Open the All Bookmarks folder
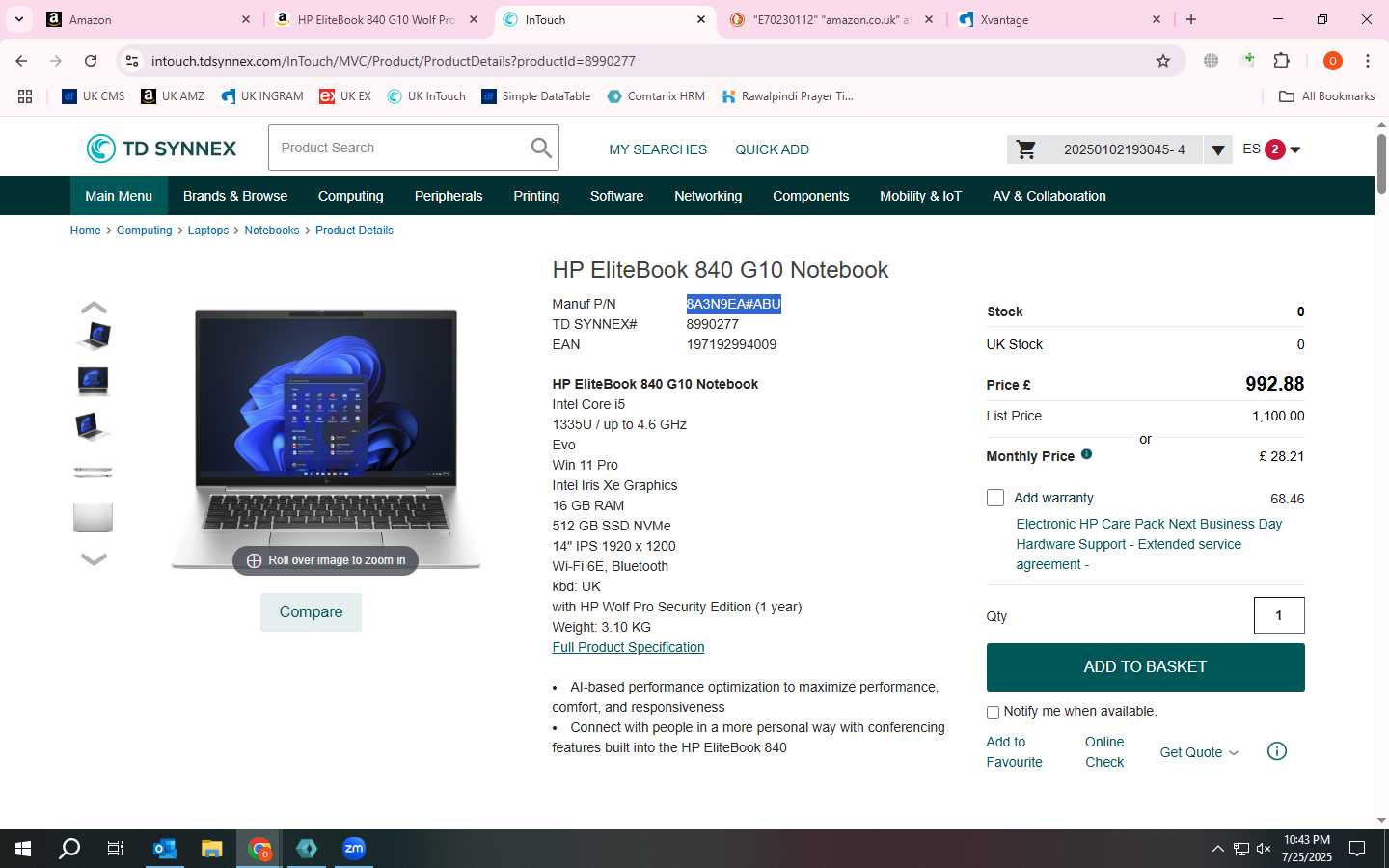1389x868 pixels. tap(1326, 96)
